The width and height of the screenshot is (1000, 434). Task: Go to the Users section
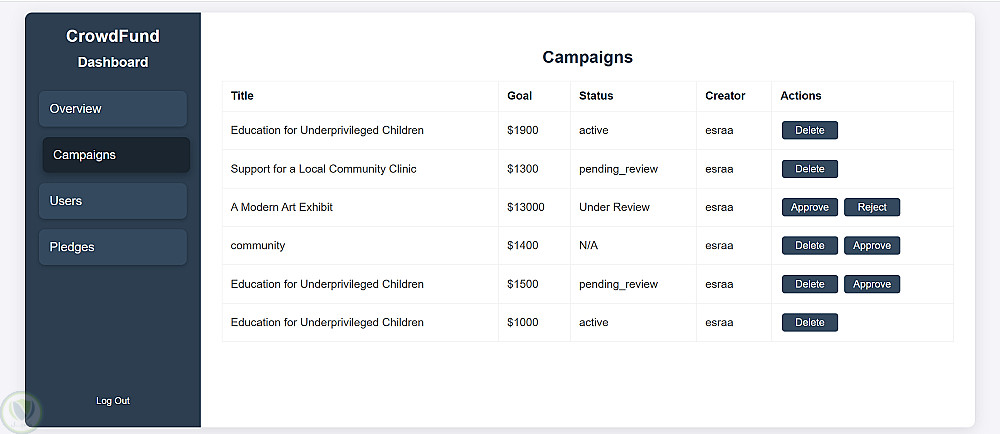(x=113, y=201)
